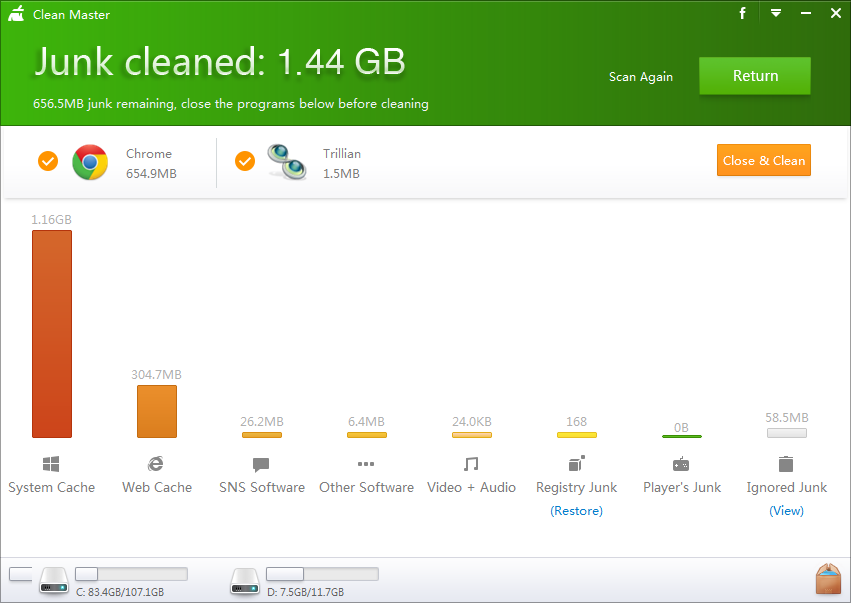
Task: Click the orange Close & Clean button
Action: 764,160
